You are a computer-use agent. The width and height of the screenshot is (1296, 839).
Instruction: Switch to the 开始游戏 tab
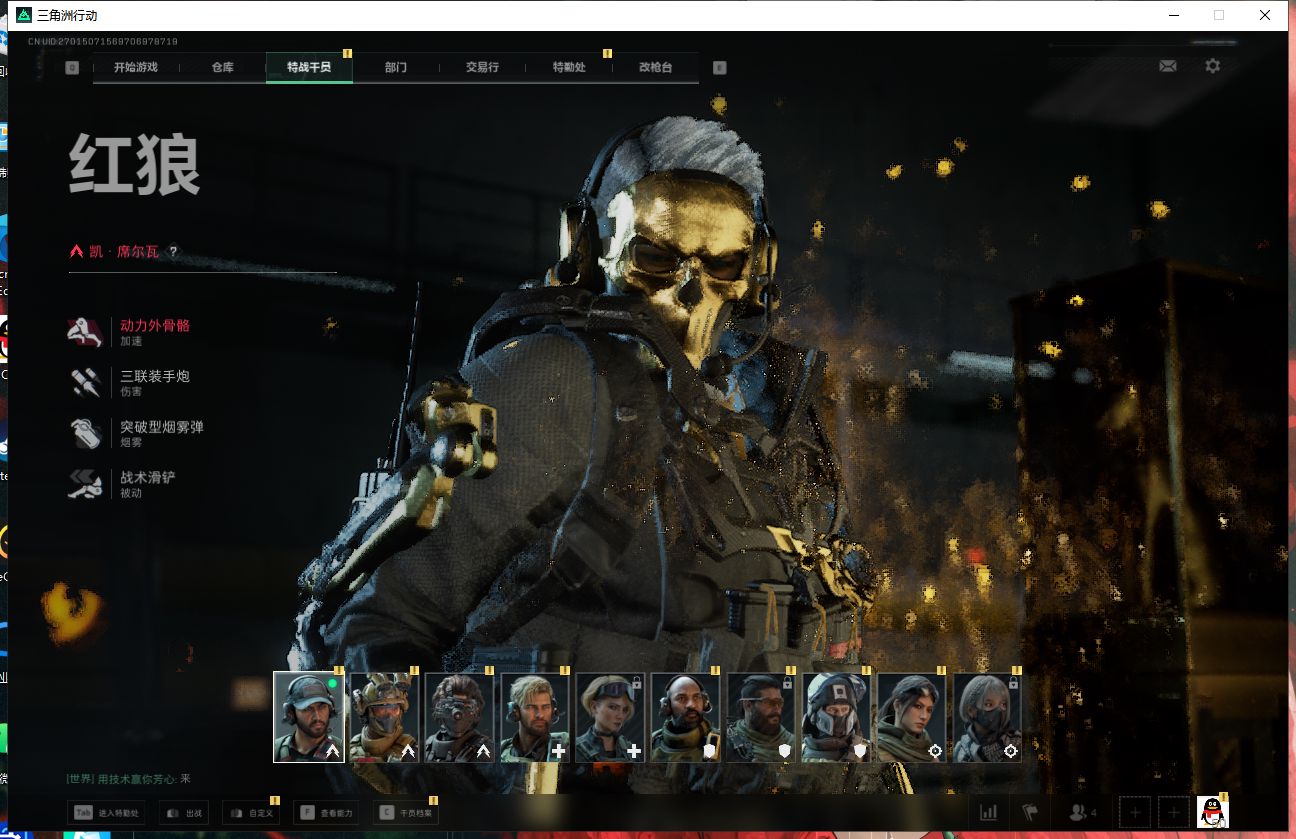[136, 68]
